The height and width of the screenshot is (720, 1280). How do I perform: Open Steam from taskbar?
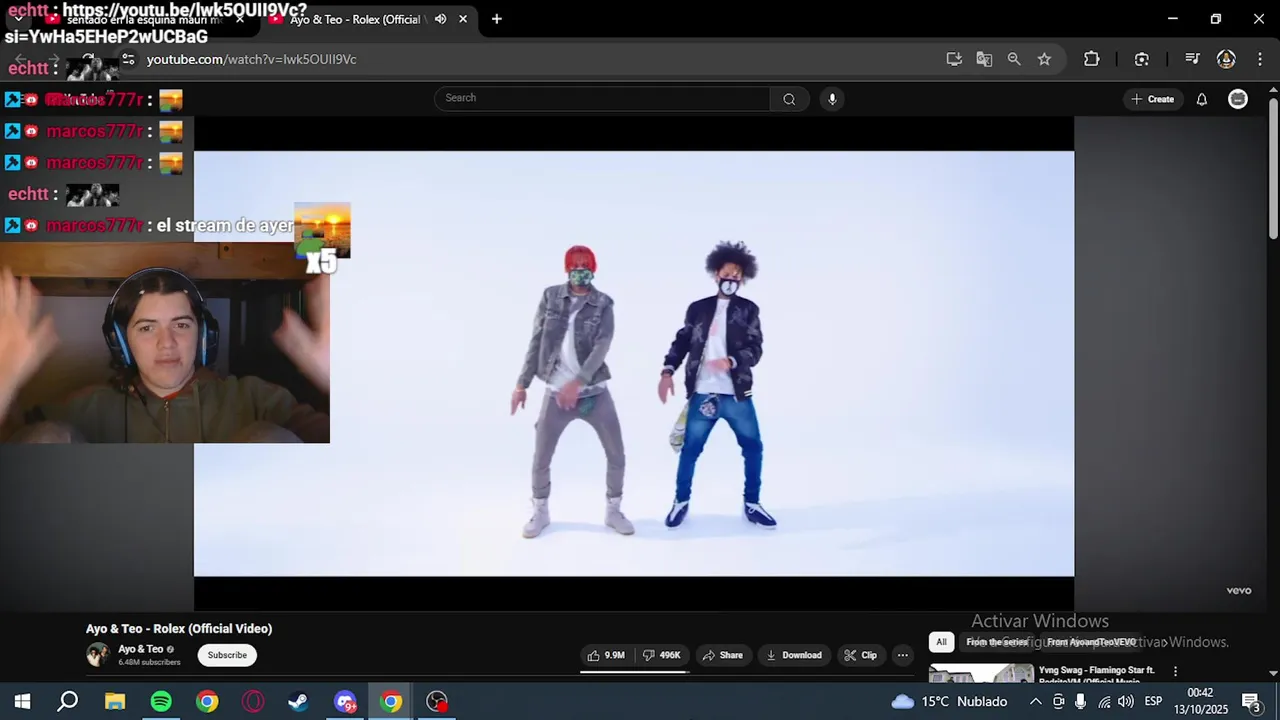pos(298,701)
